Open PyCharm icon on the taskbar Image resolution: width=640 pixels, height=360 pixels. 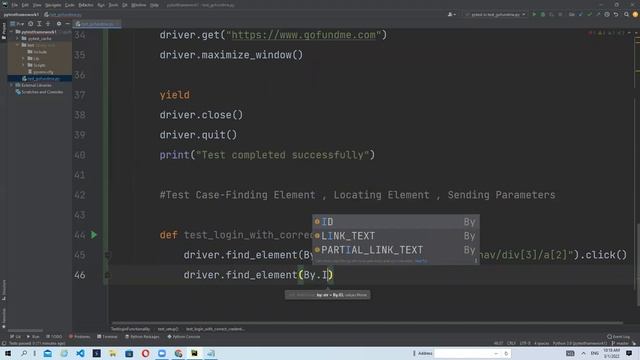pos(194,353)
